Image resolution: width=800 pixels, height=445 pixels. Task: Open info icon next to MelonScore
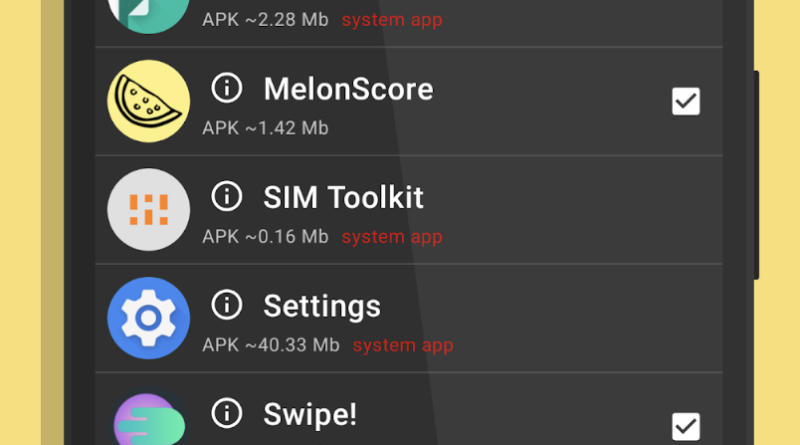click(227, 88)
